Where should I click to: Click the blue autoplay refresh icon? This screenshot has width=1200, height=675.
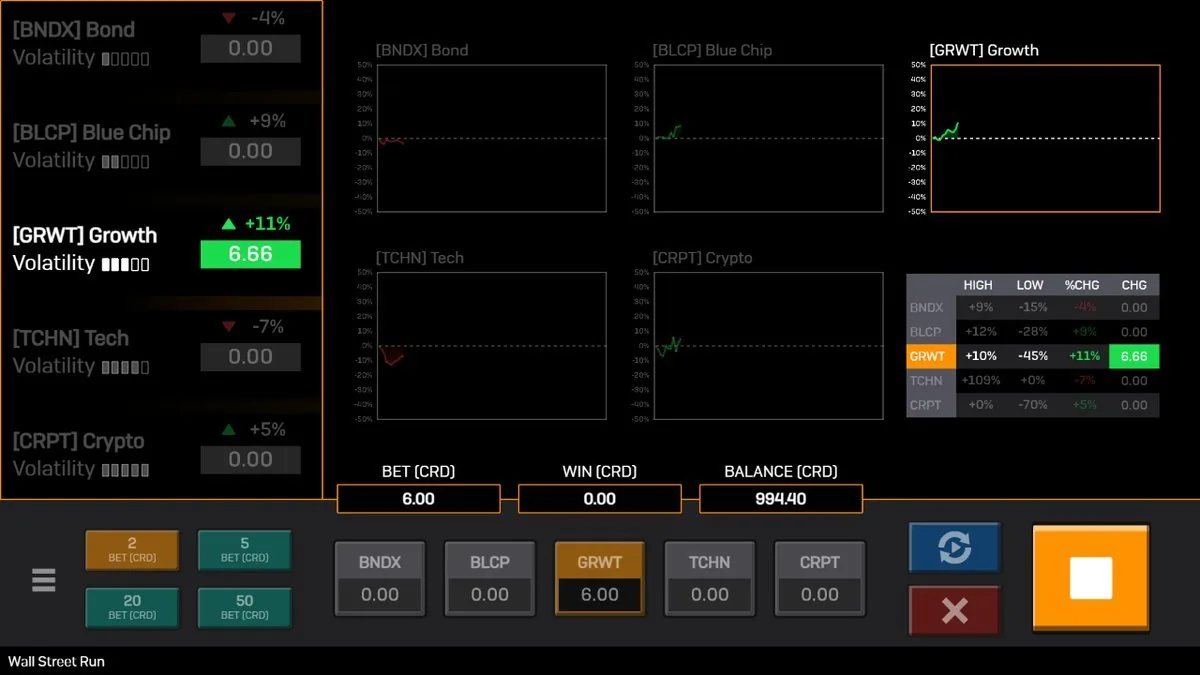[x=954, y=547]
